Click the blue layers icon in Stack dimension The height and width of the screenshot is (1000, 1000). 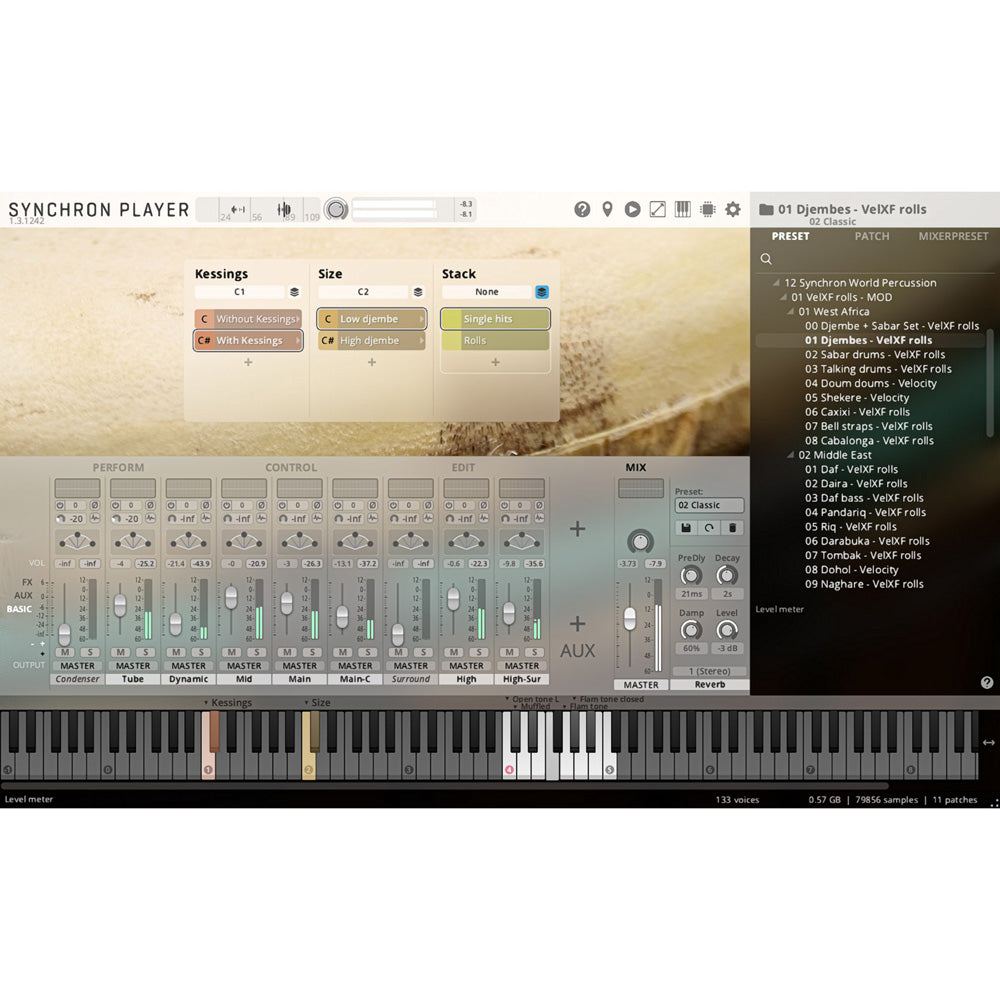(x=541, y=292)
